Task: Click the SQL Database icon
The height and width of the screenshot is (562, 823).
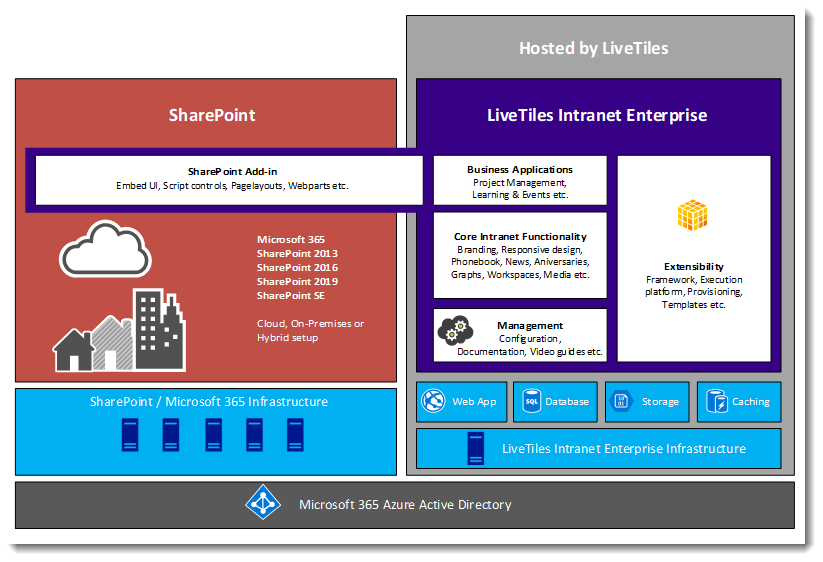Action: coord(531,401)
